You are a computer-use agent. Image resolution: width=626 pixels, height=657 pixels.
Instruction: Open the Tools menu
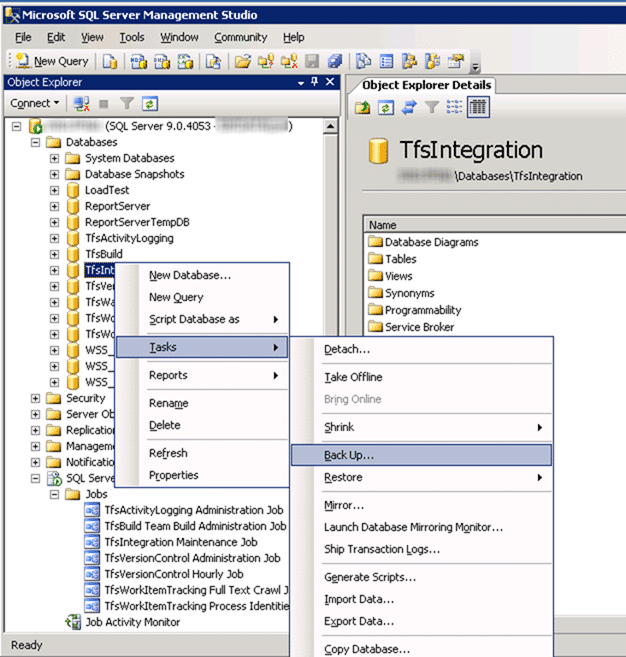tap(132, 37)
